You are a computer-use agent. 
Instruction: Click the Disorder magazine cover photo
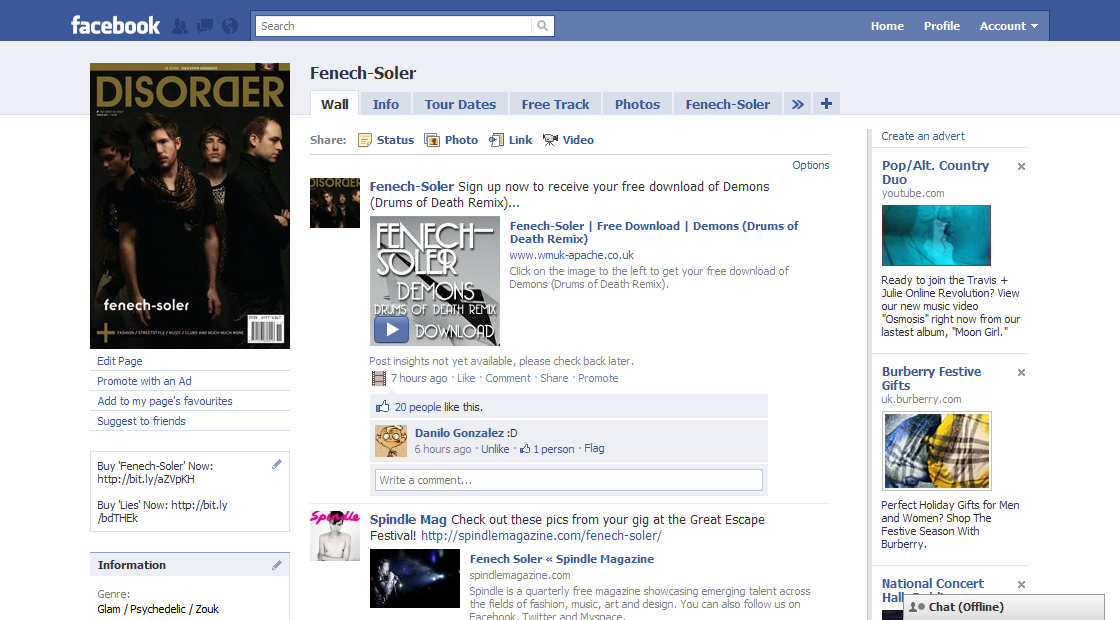point(190,206)
